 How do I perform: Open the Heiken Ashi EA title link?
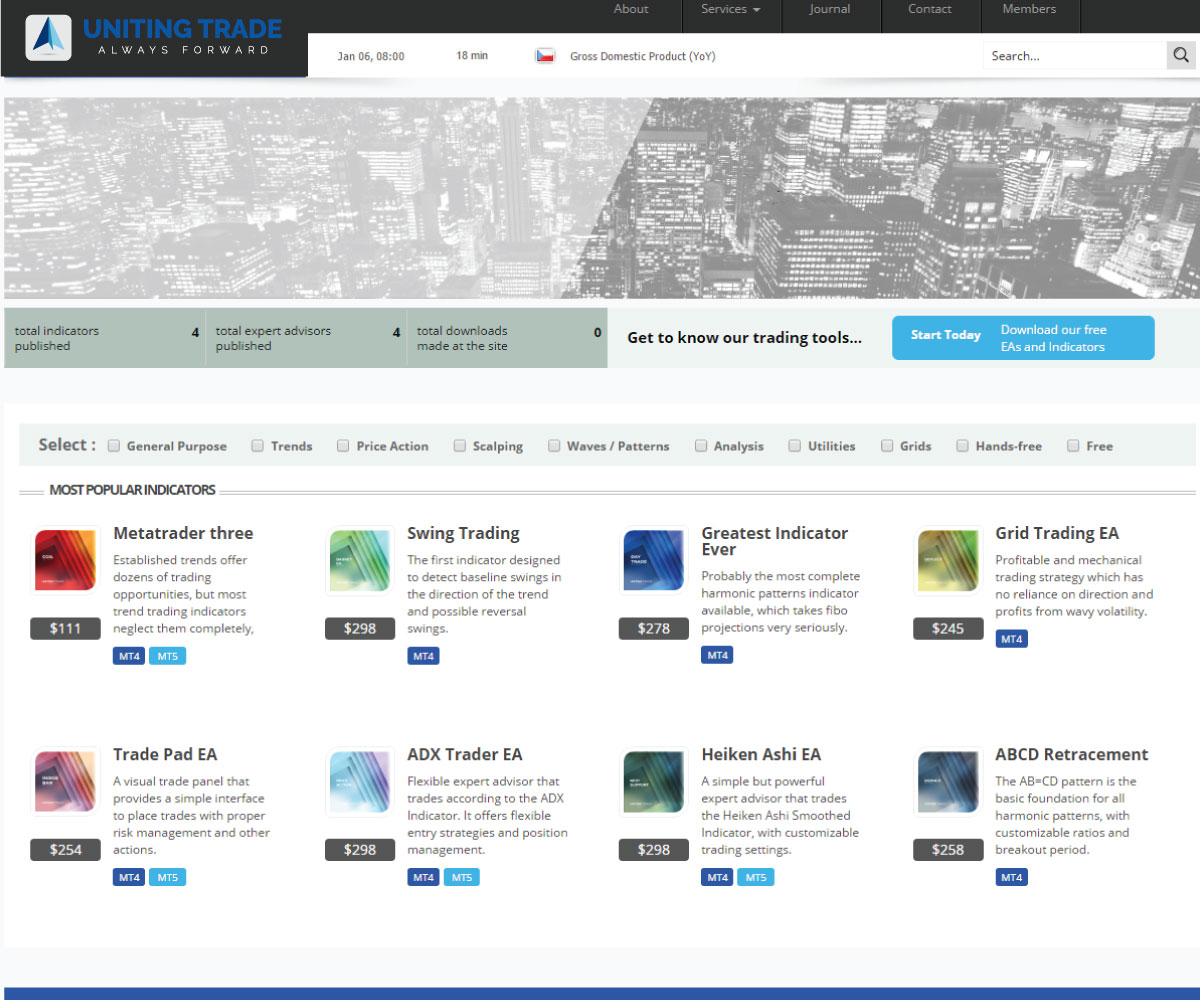pyautogui.click(x=760, y=754)
